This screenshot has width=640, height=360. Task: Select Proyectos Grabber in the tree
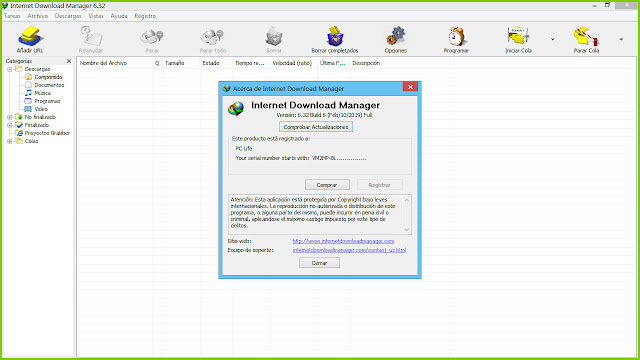(47, 133)
